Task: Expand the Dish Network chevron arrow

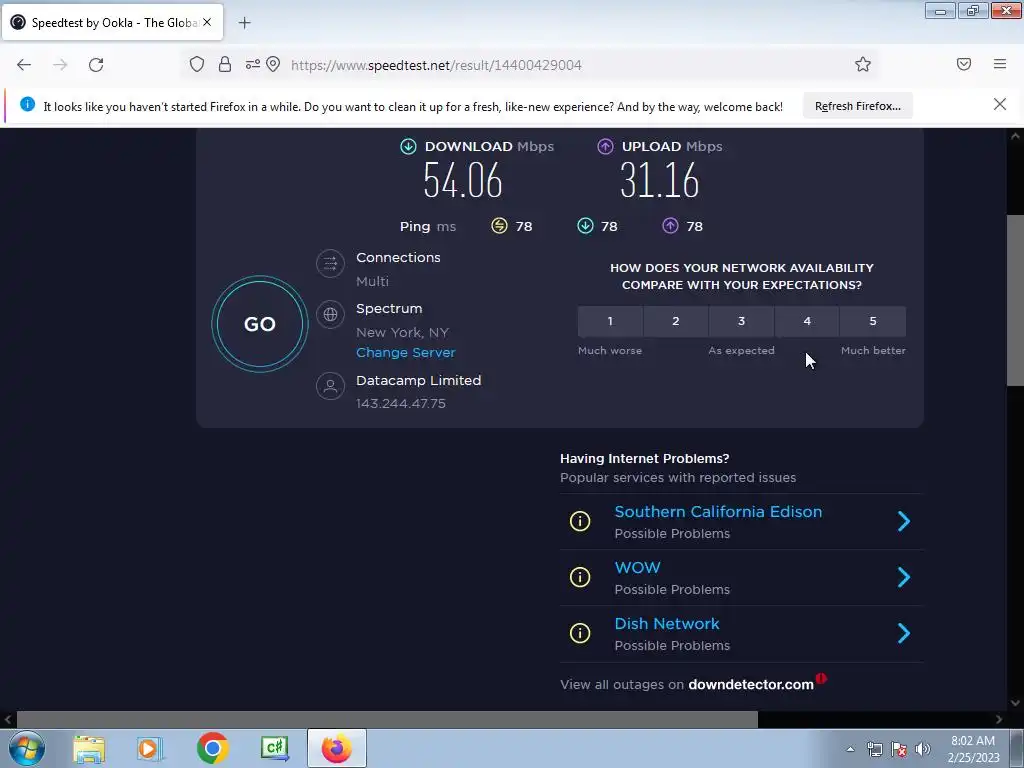Action: point(904,633)
